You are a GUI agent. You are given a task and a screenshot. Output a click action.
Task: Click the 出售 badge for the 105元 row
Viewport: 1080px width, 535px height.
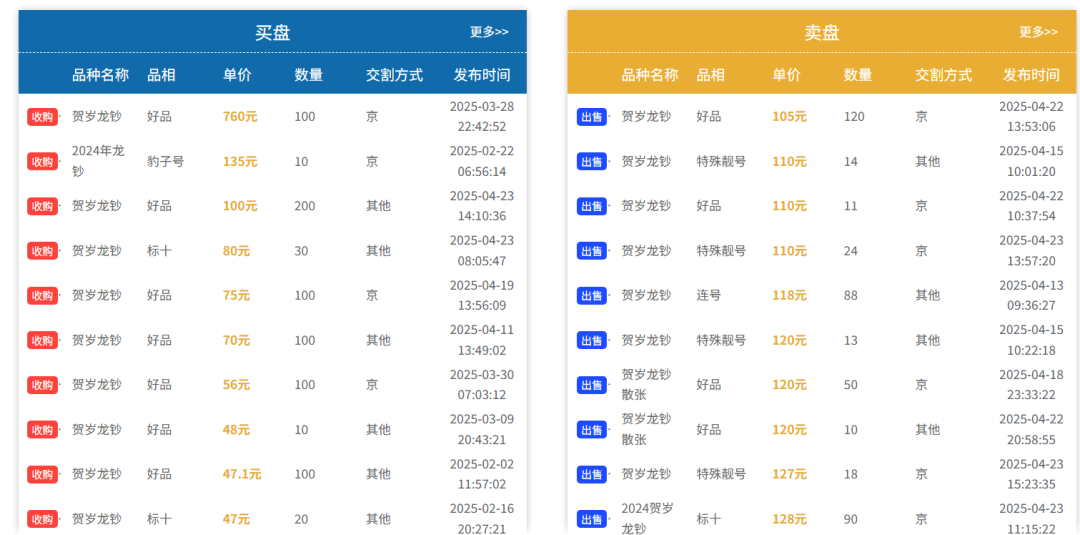[x=591, y=117]
